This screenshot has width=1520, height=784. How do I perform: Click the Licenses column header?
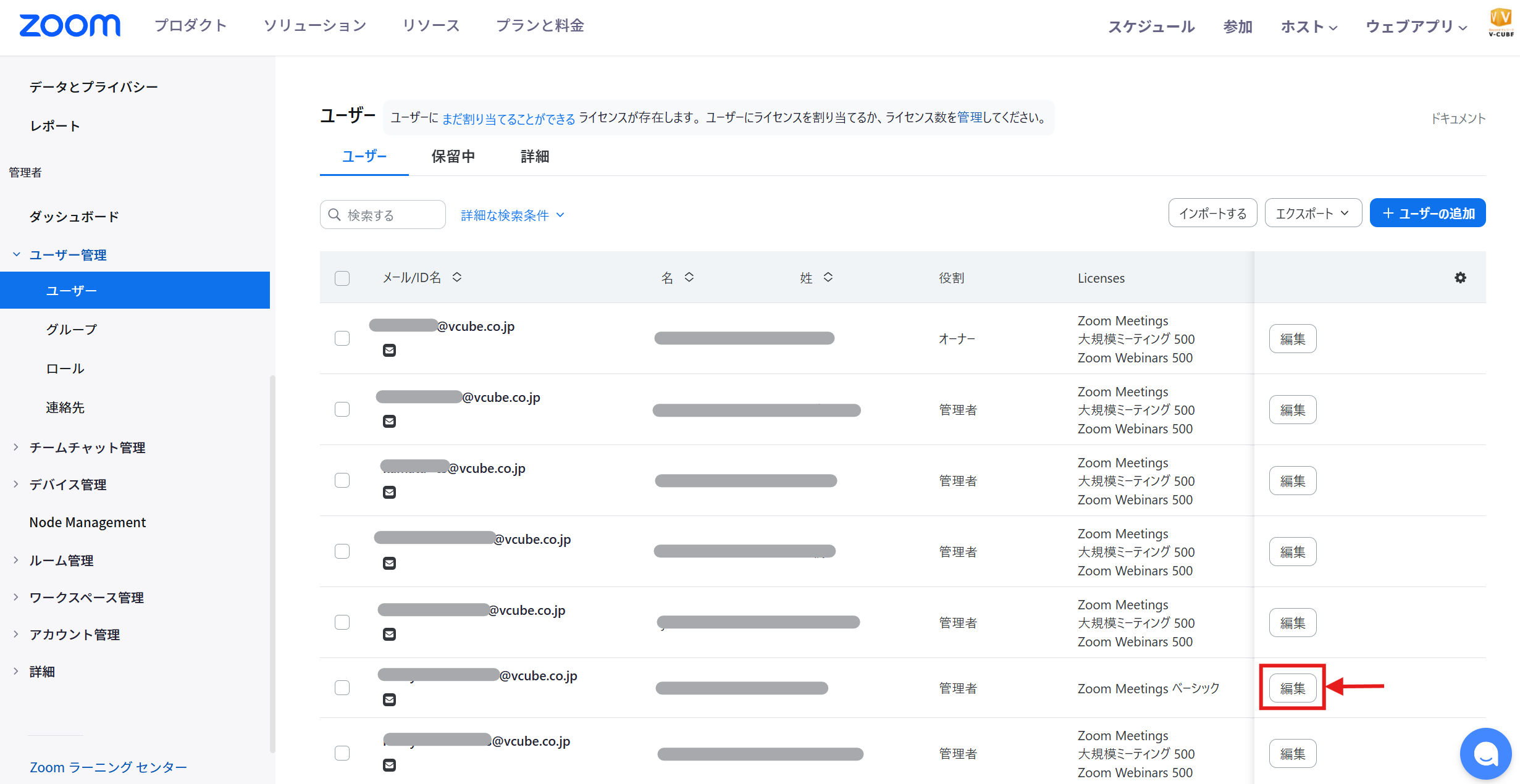1101,278
